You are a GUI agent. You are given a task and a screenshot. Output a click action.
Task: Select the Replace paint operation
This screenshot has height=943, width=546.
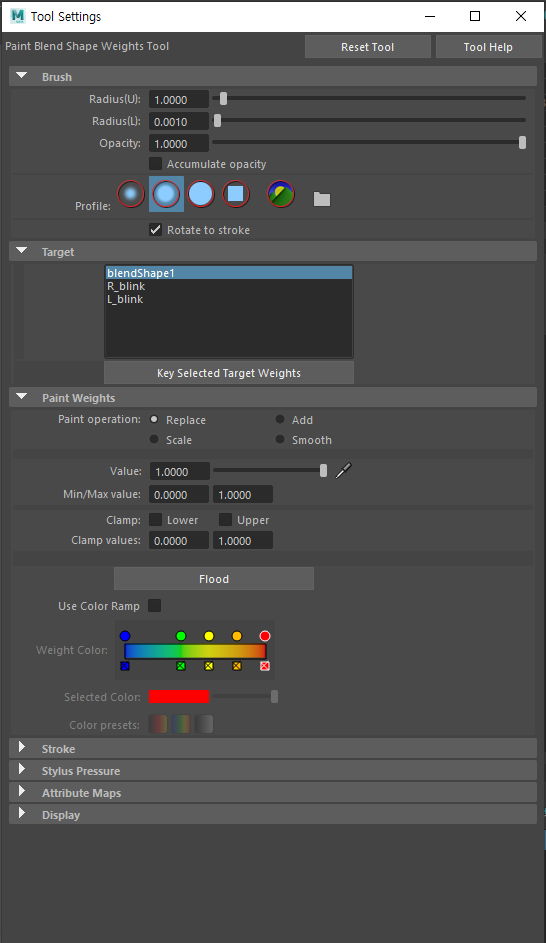click(x=154, y=419)
